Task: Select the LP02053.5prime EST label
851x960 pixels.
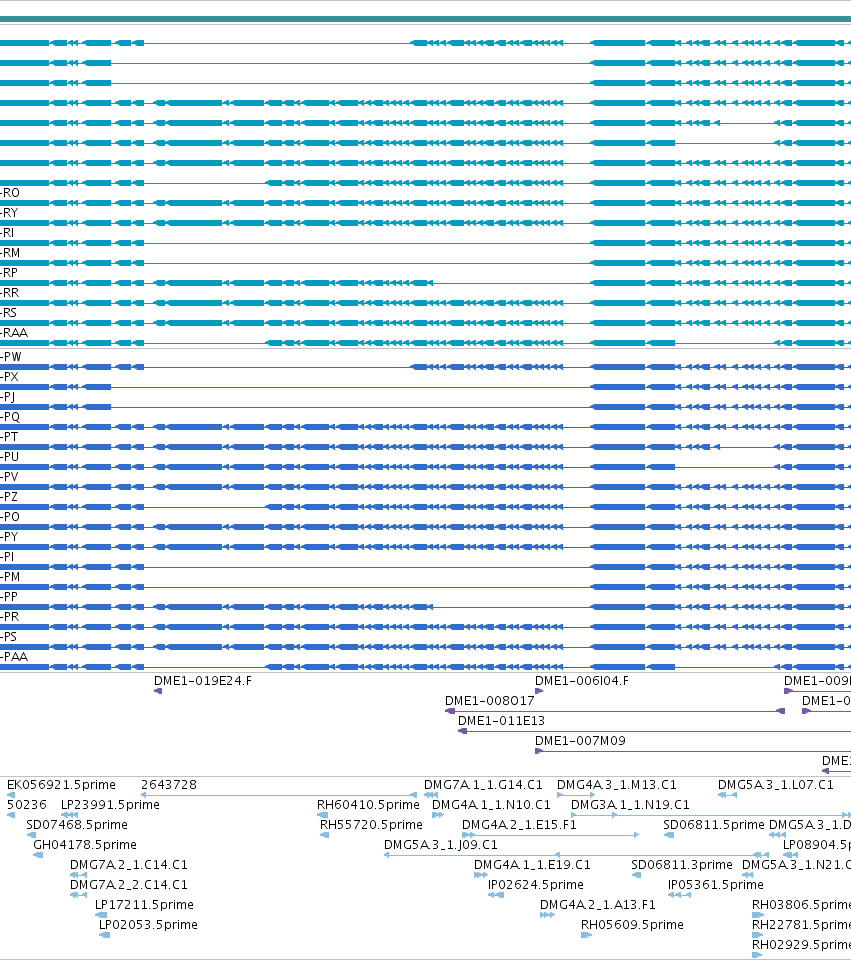Action: click(148, 924)
